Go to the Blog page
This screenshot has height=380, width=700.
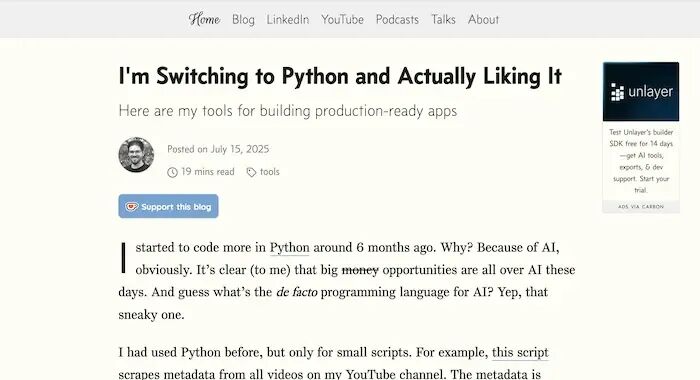[243, 20]
